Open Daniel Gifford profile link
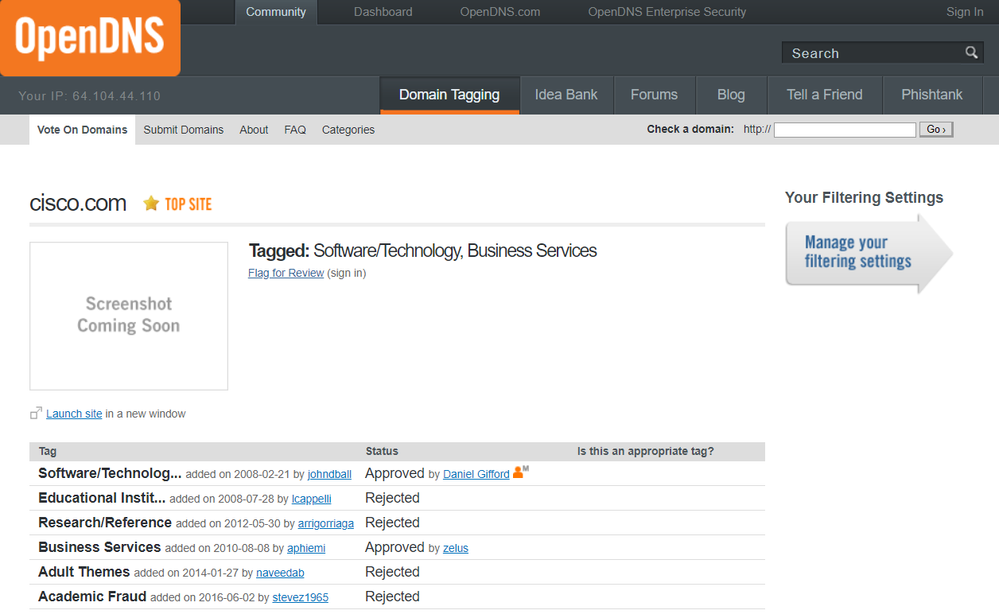 click(476, 475)
